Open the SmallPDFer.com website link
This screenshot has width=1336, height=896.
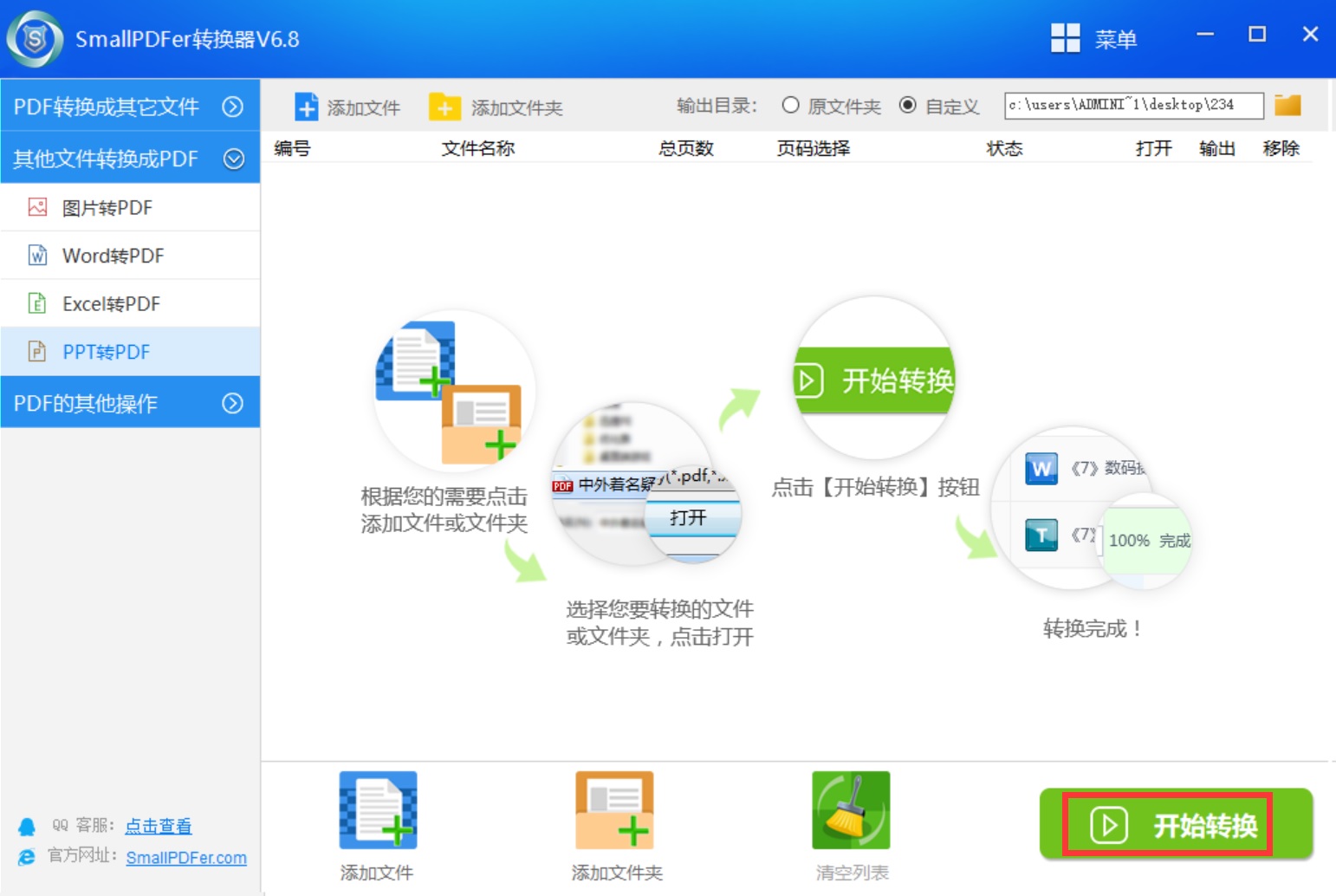pyautogui.click(x=186, y=857)
